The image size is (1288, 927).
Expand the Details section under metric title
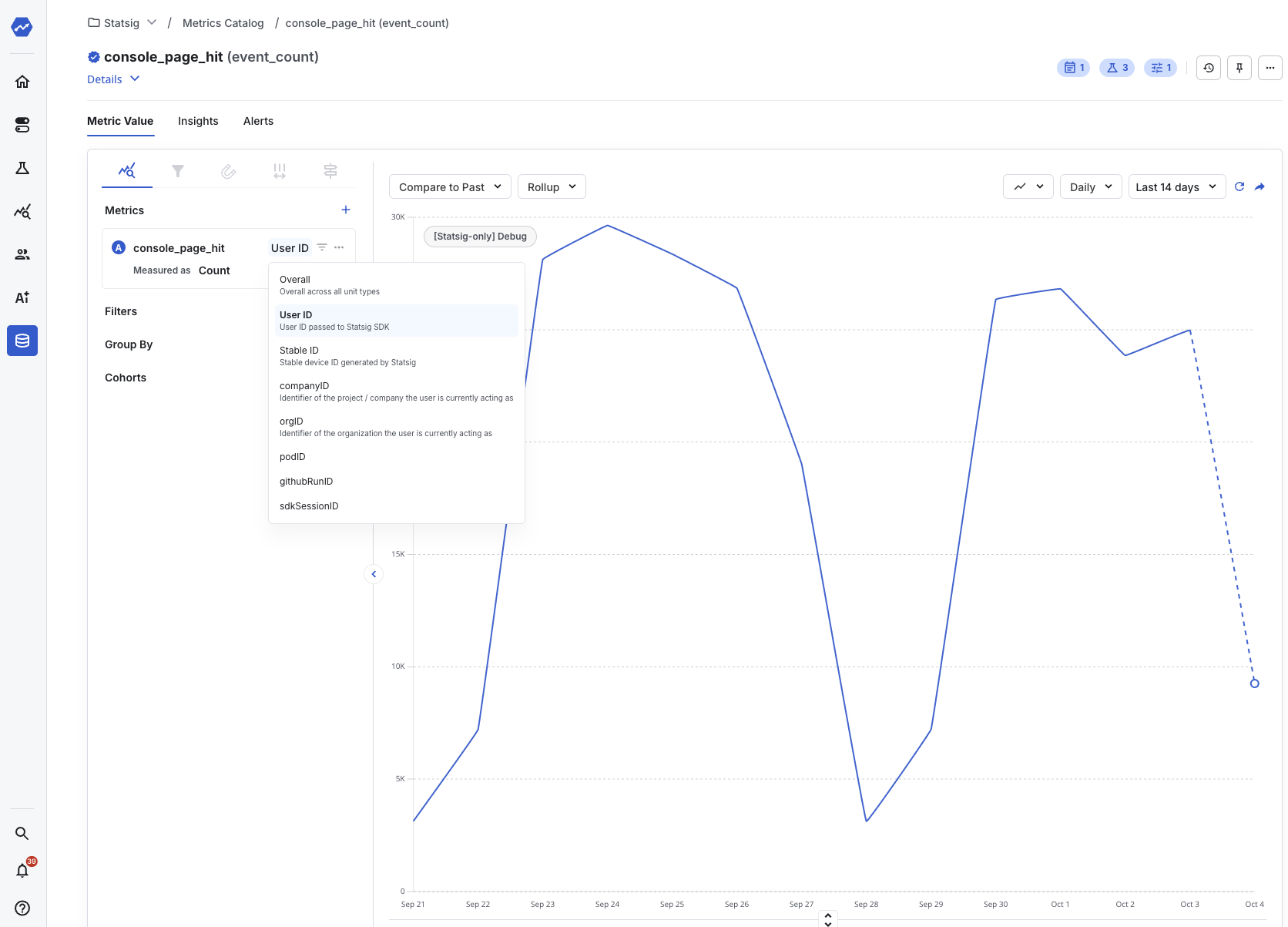[112, 79]
